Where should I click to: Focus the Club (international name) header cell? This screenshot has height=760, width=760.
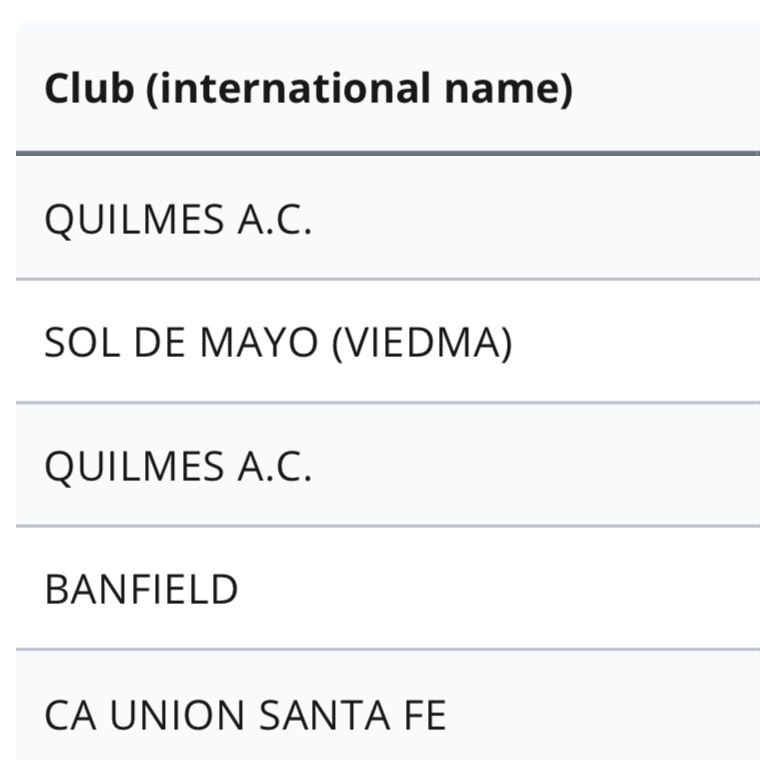(308, 89)
